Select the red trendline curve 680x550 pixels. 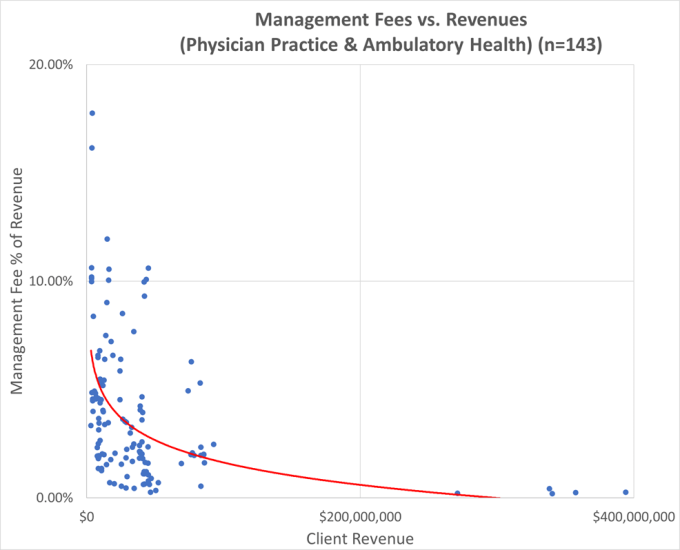(250, 470)
